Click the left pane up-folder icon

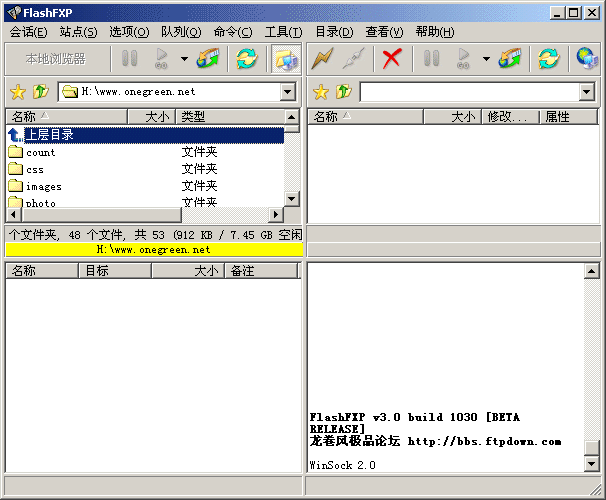(x=41, y=92)
